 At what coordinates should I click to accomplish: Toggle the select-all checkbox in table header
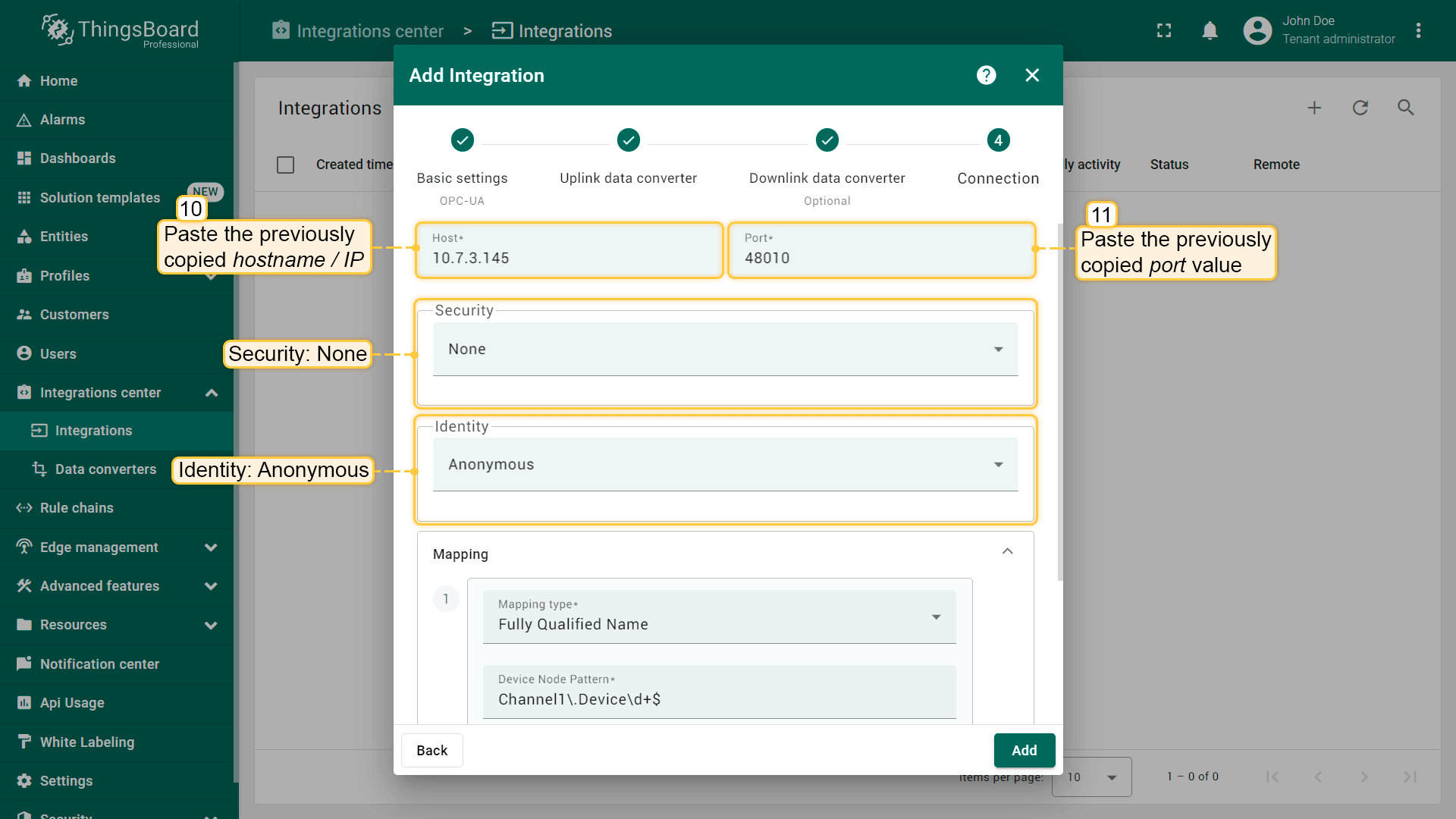(x=286, y=165)
